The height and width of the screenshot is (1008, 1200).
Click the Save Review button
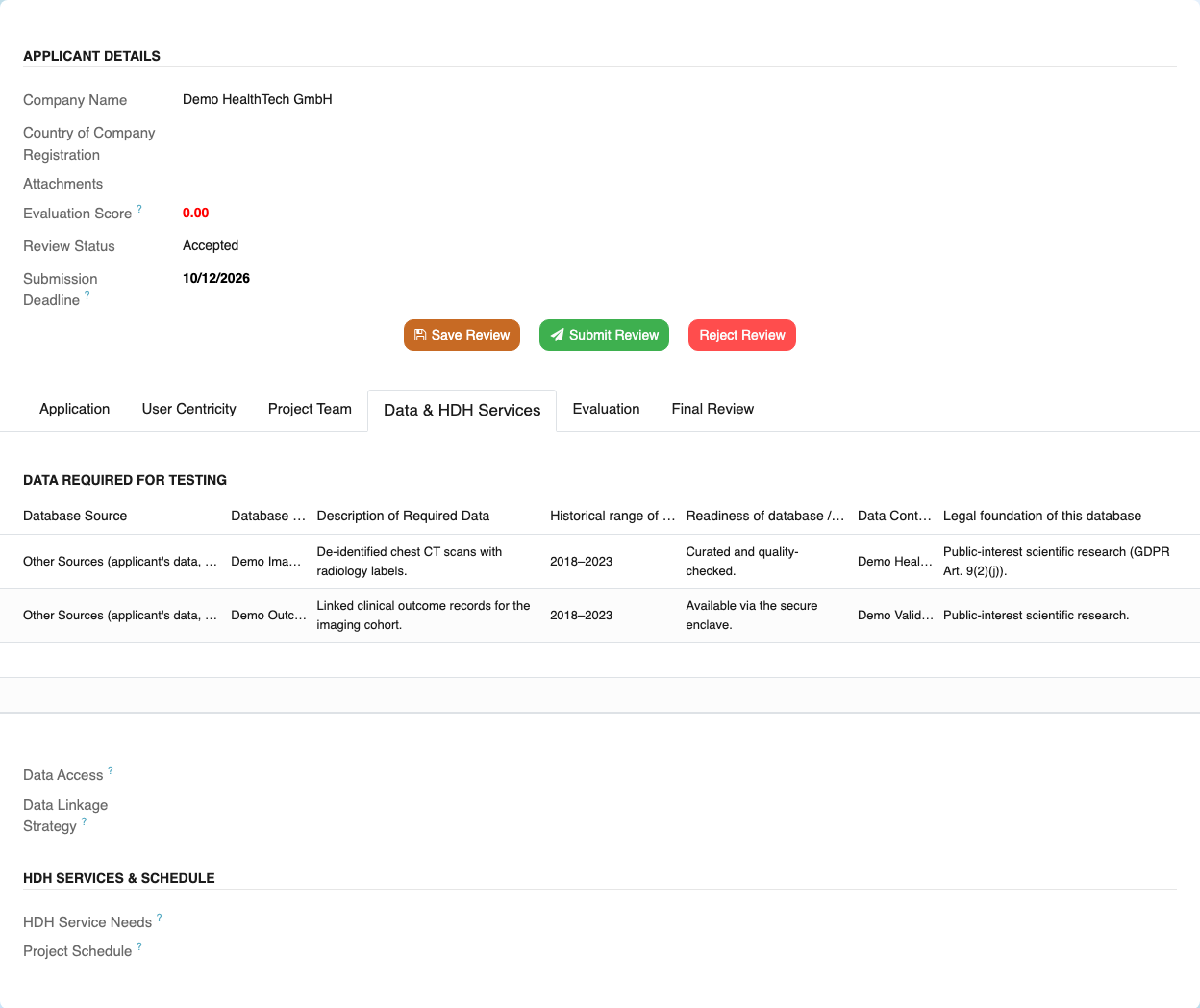(462, 335)
